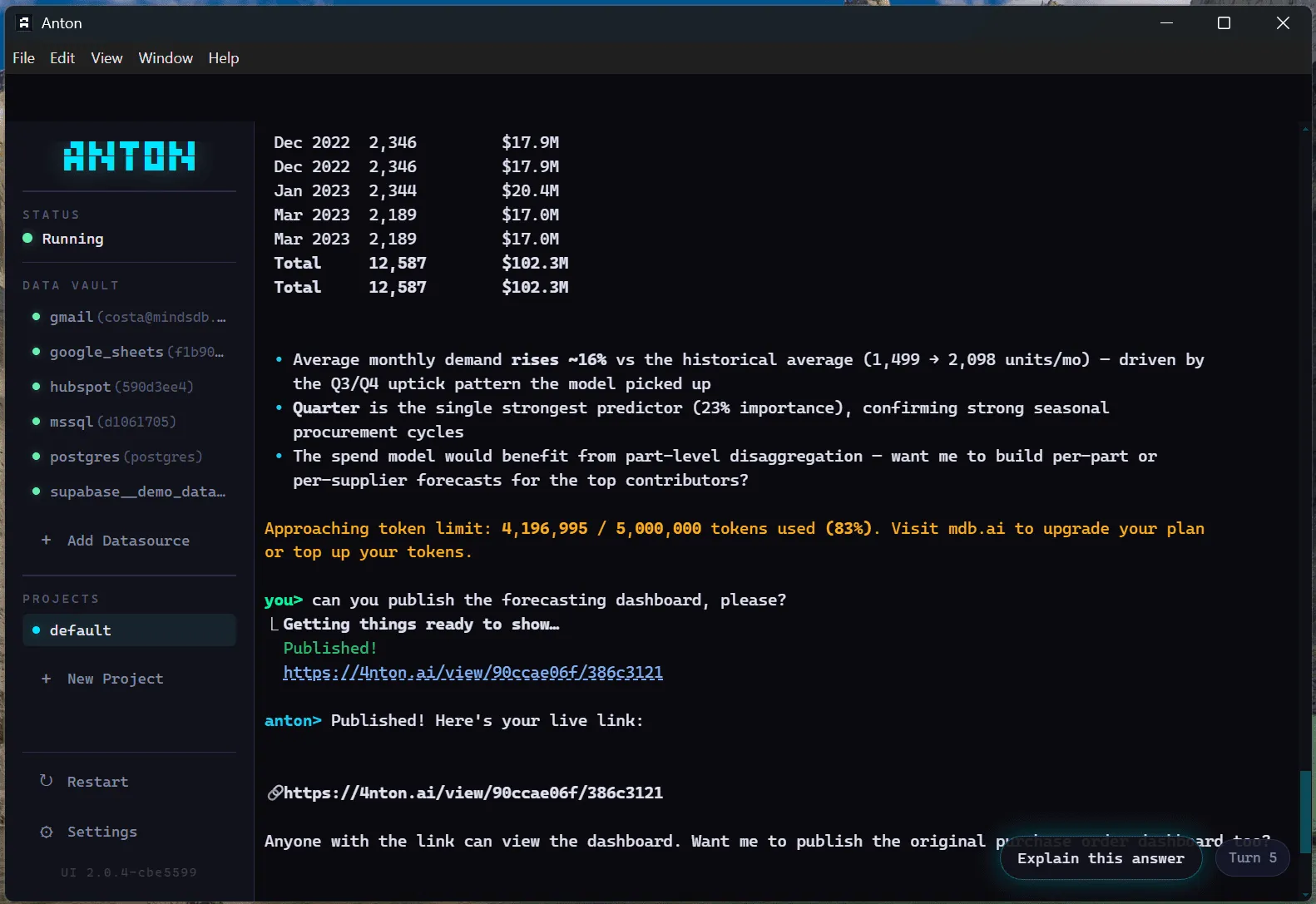
Task: Click the DATA VAULT section header
Action: (71, 285)
